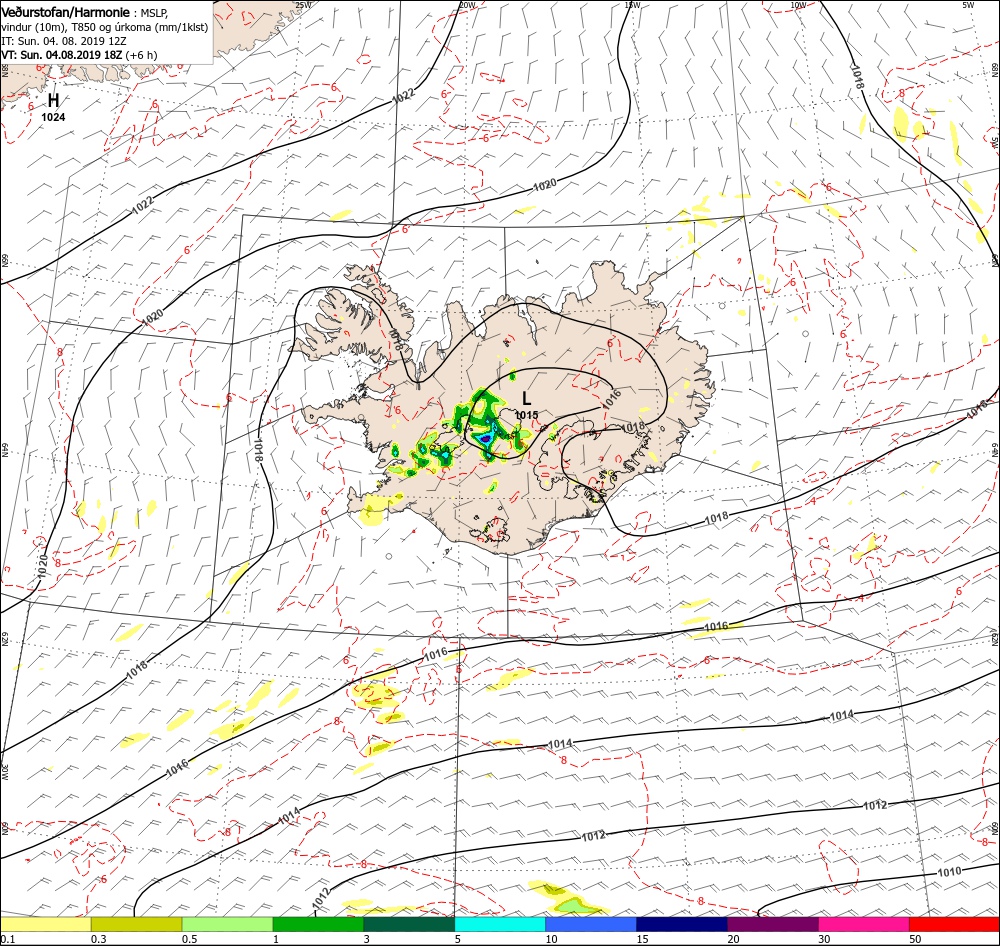This screenshot has width=1000, height=946.
Task: Click the 15W longitude label
Action: click(x=632, y=4)
